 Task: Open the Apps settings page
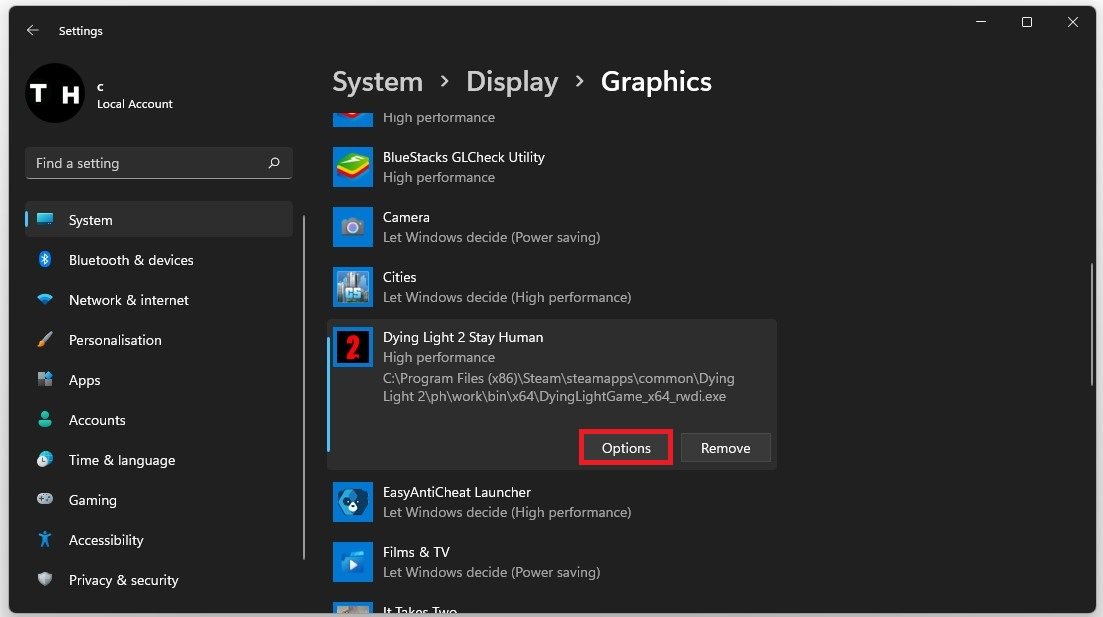(x=159, y=380)
